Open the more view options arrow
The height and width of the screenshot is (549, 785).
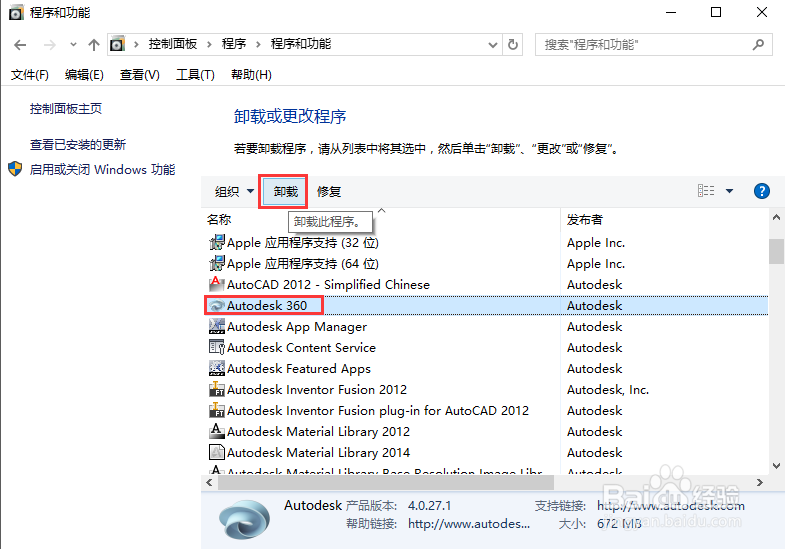[729, 191]
